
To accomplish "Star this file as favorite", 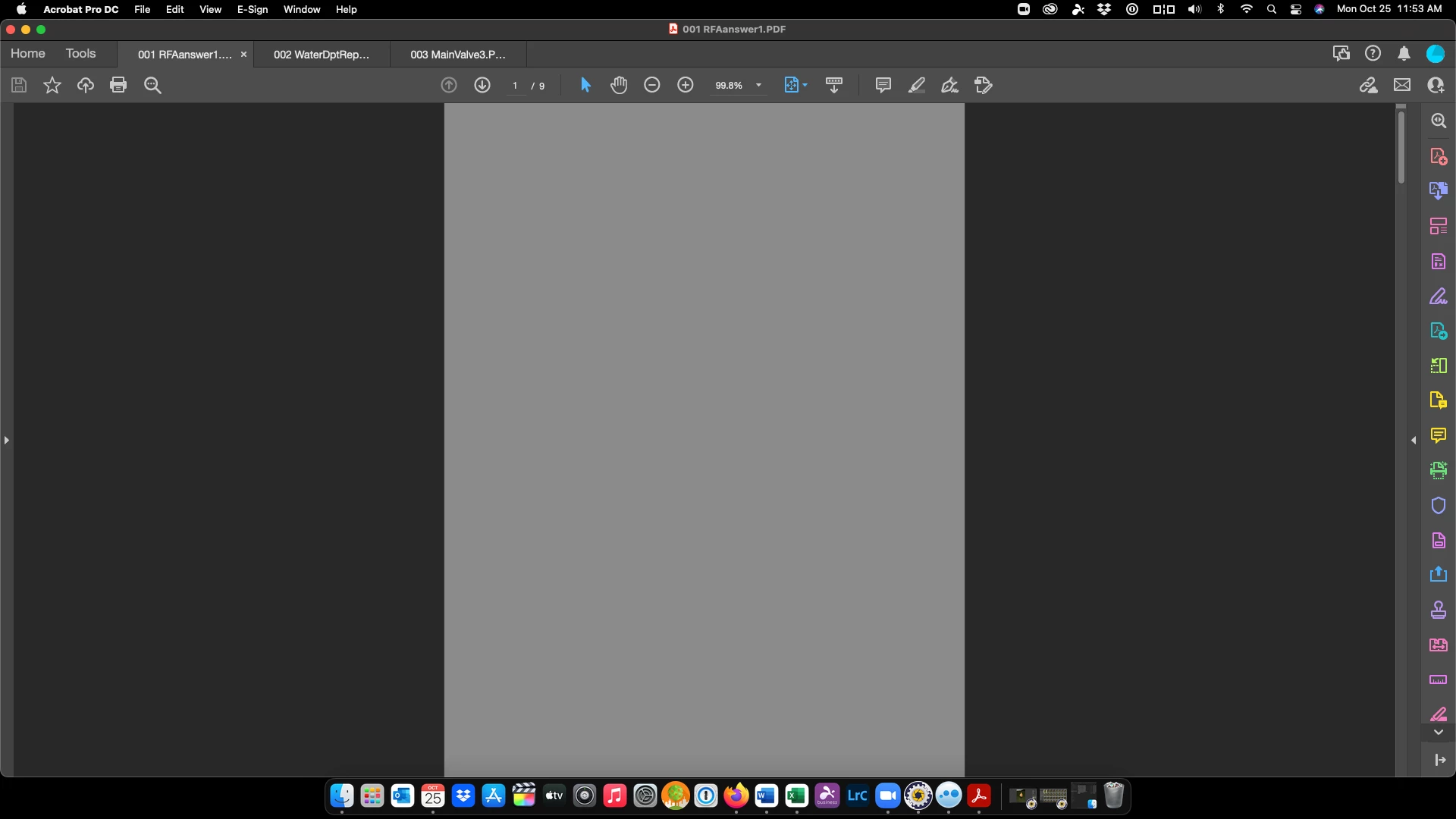I will tap(52, 85).
